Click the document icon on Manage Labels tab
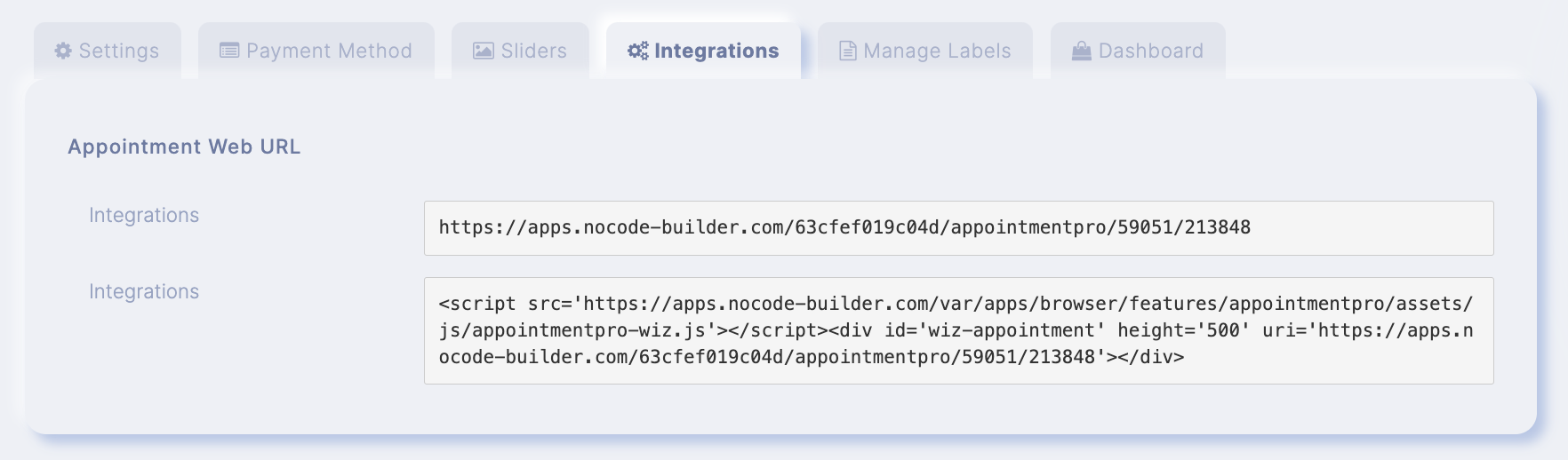Image resolution: width=1568 pixels, height=460 pixels. pos(848,51)
